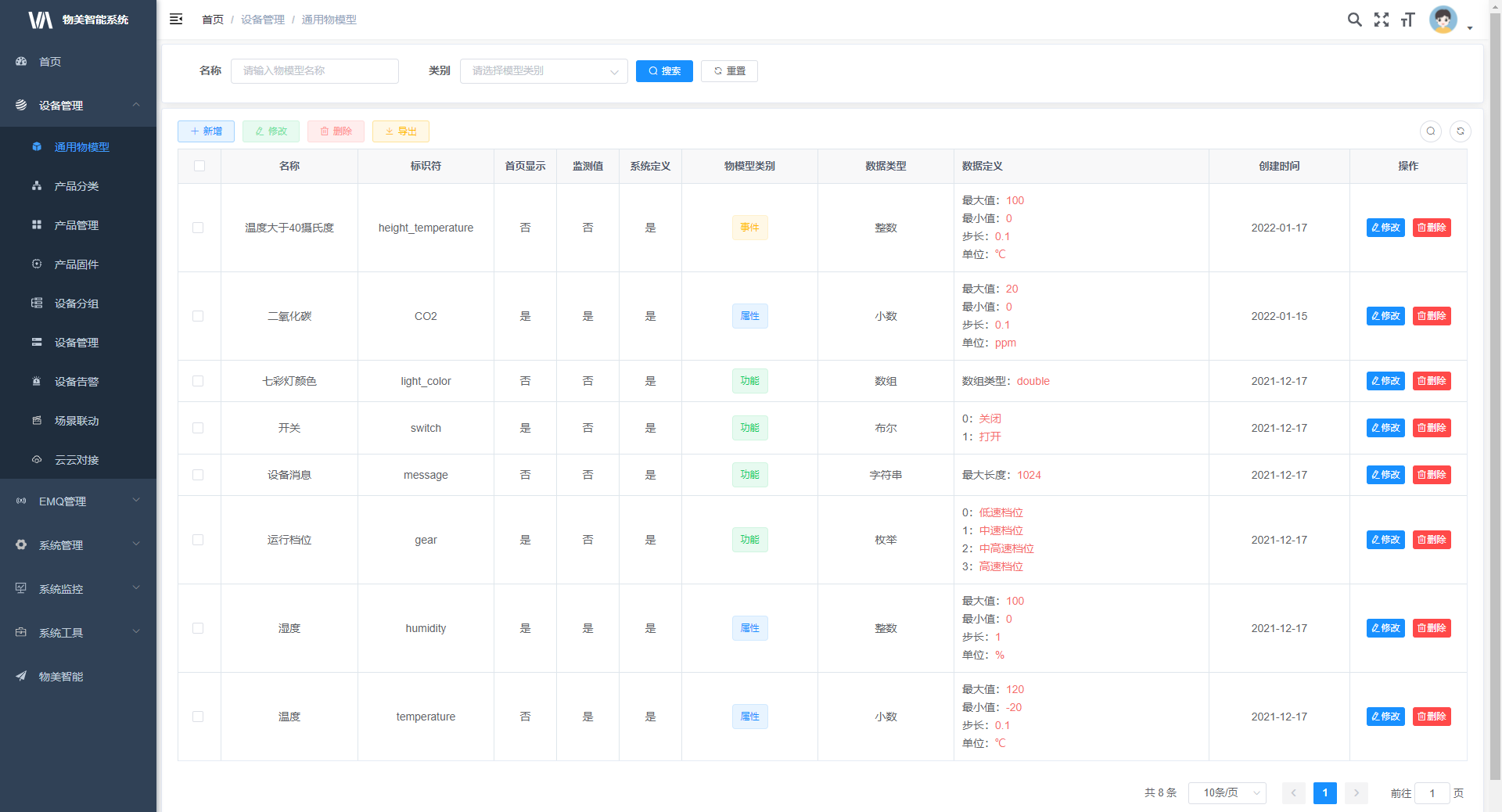1502x812 pixels.
Task: Open the header search magnifier icon
Action: point(1354,20)
